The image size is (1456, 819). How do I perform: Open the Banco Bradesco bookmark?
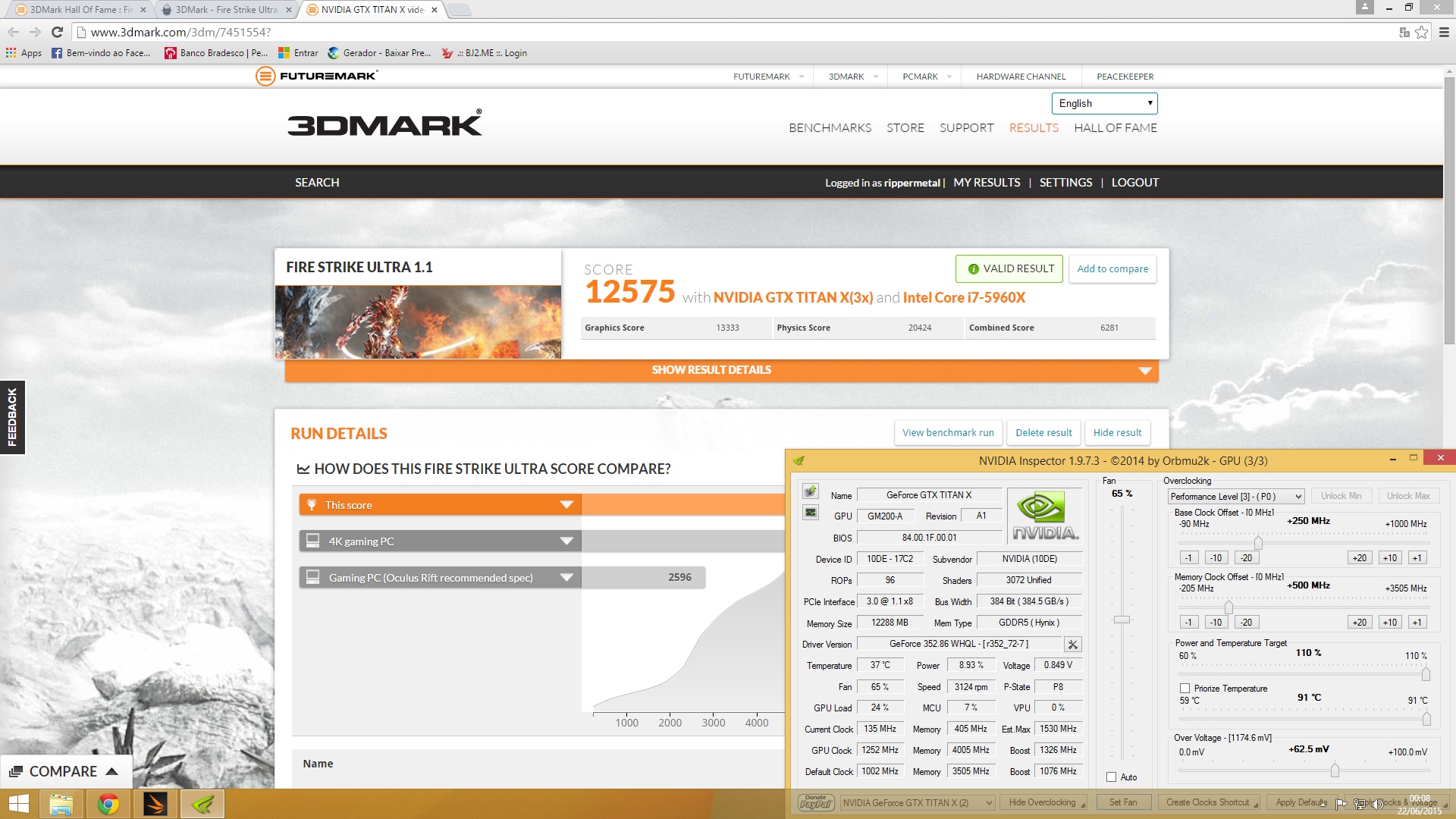pos(216,53)
